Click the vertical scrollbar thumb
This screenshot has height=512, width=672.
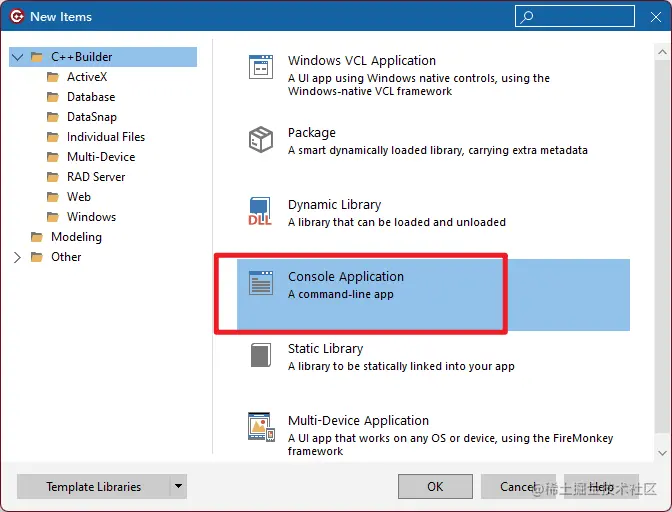point(662,246)
